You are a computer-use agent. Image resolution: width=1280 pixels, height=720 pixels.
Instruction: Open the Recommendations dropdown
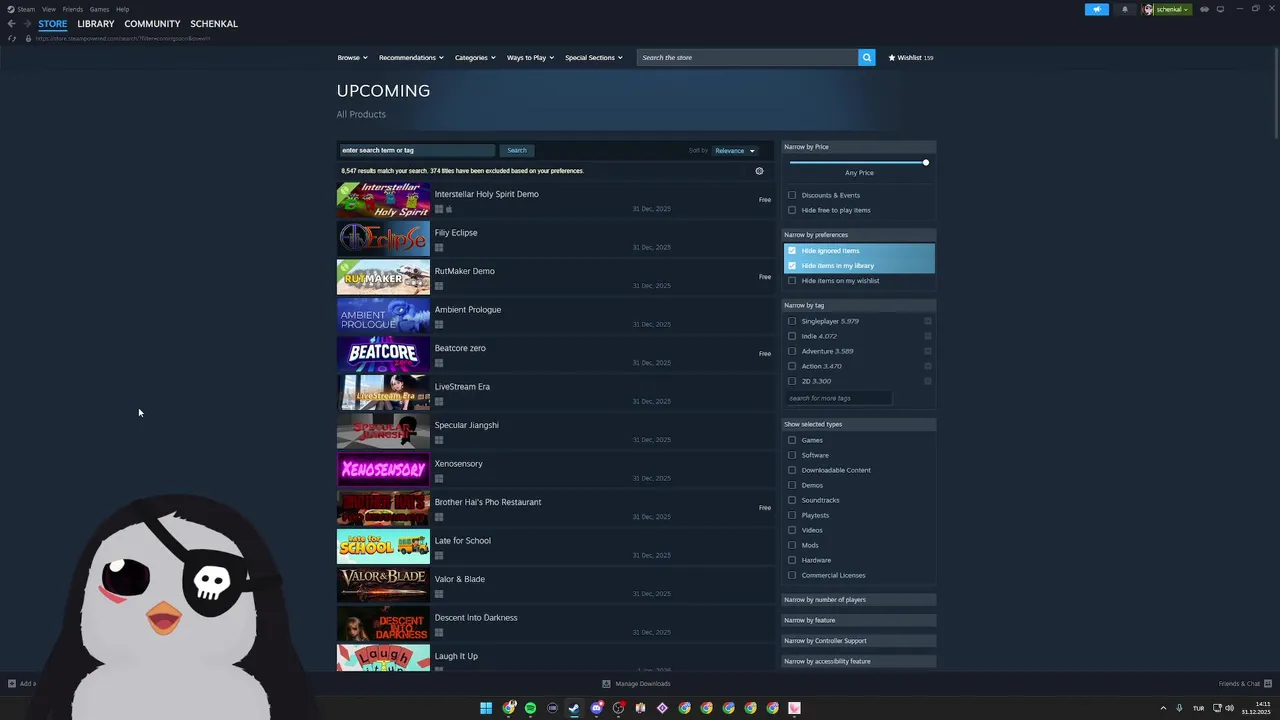[x=411, y=58]
